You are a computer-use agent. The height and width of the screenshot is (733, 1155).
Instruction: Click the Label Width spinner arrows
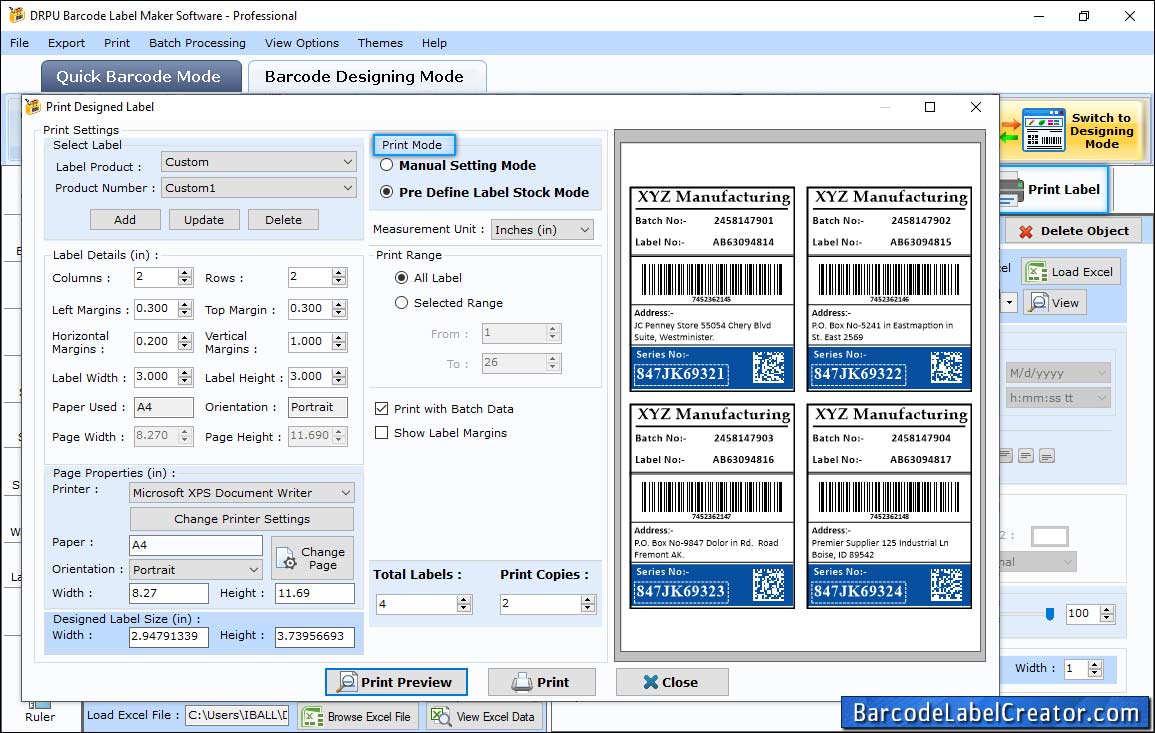click(x=185, y=377)
